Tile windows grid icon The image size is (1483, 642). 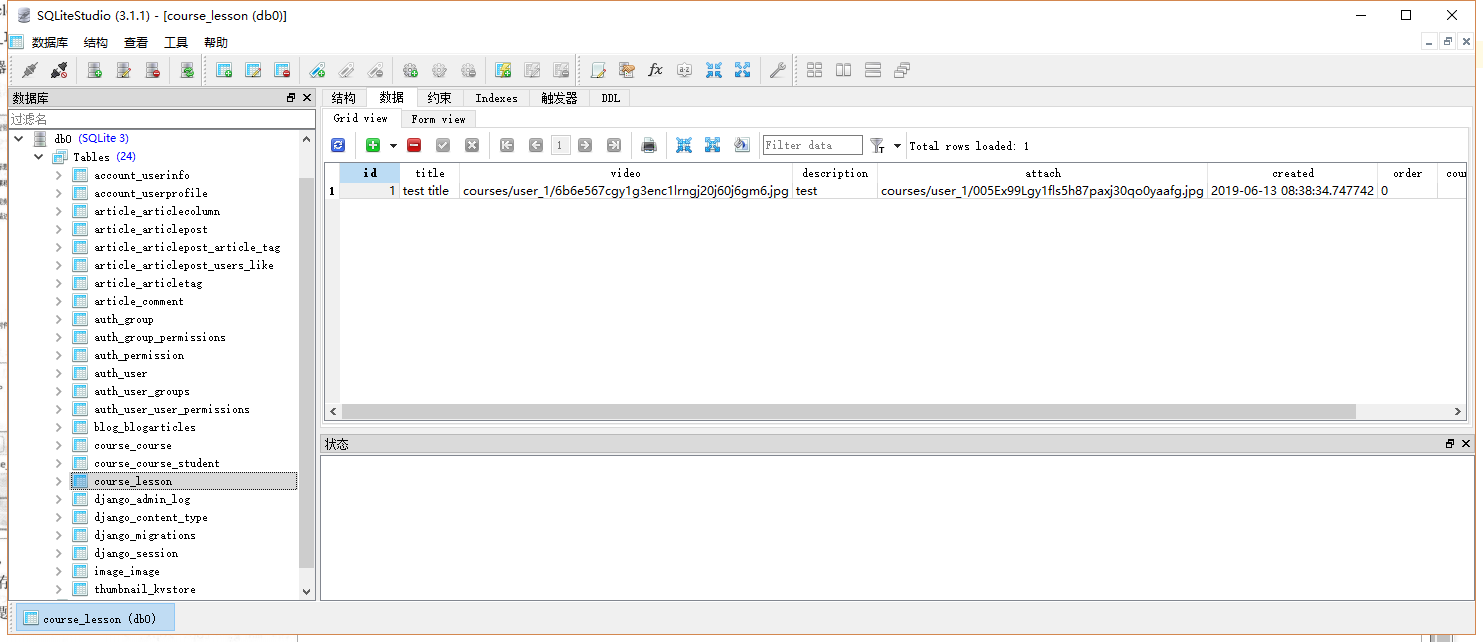point(815,70)
